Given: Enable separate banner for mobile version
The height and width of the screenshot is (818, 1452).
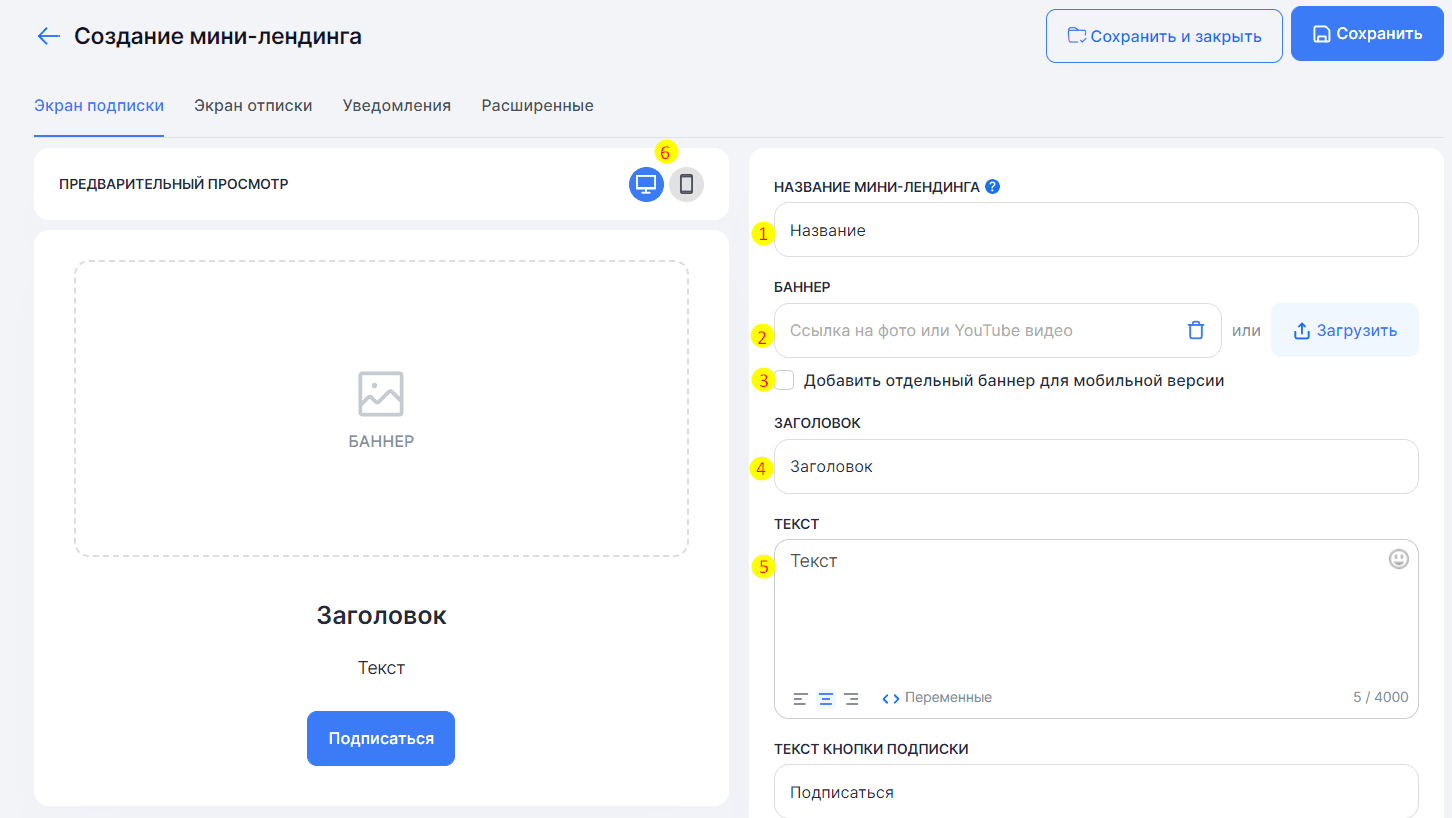Looking at the screenshot, I should [x=785, y=380].
